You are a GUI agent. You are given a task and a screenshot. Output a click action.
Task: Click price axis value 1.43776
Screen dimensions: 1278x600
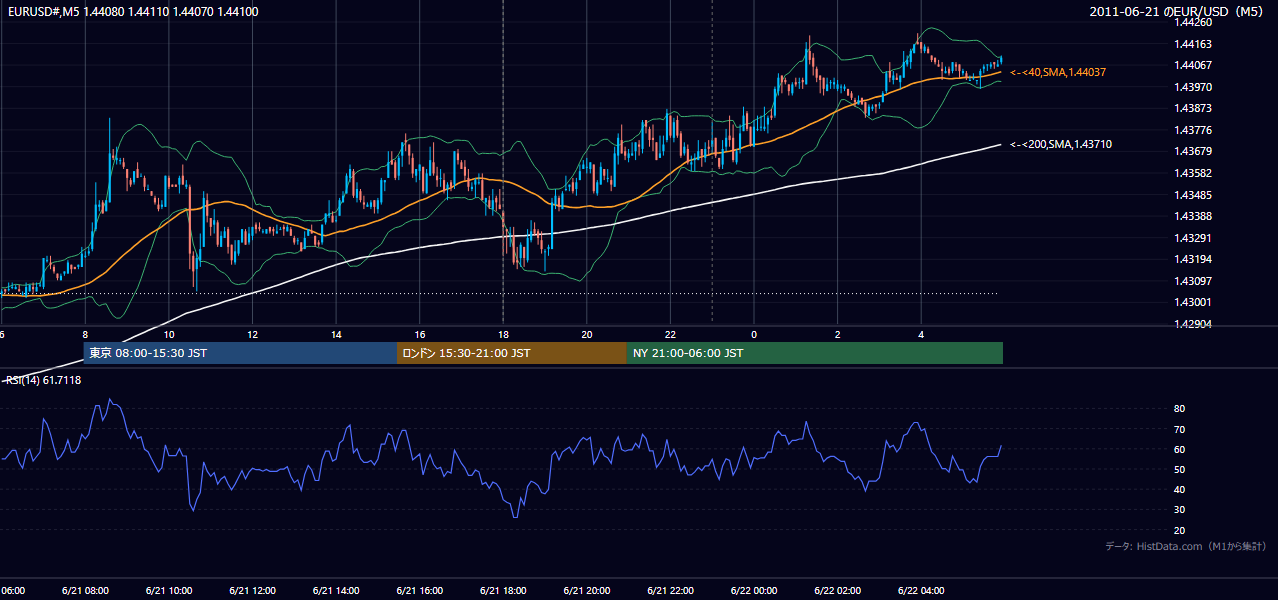click(x=1195, y=130)
